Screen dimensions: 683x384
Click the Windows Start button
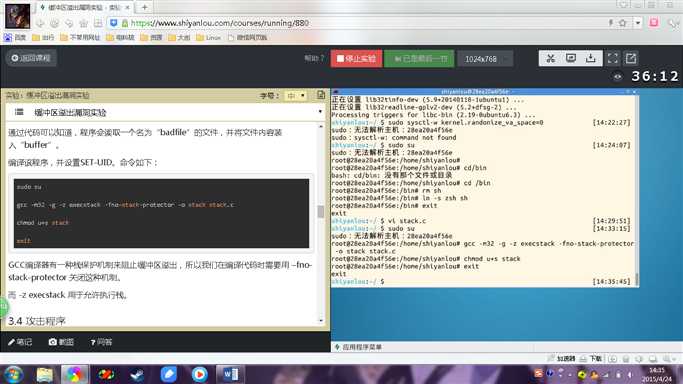(x=14, y=374)
